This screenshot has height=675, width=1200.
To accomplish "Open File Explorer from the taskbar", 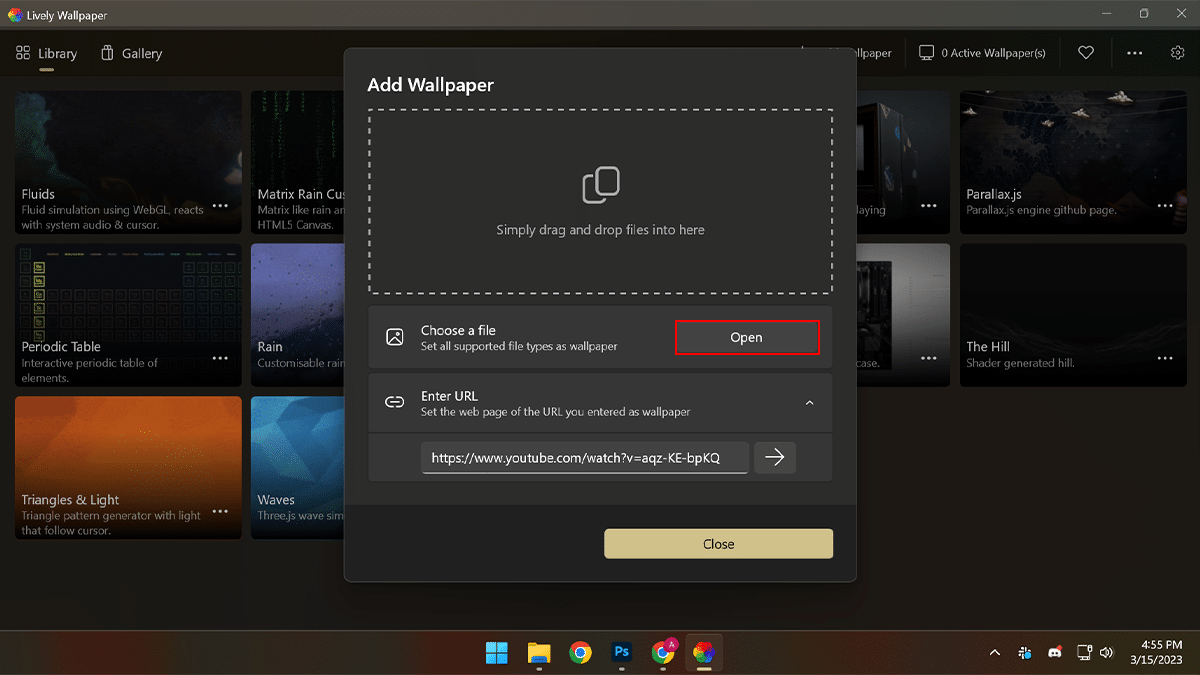I will [x=539, y=653].
